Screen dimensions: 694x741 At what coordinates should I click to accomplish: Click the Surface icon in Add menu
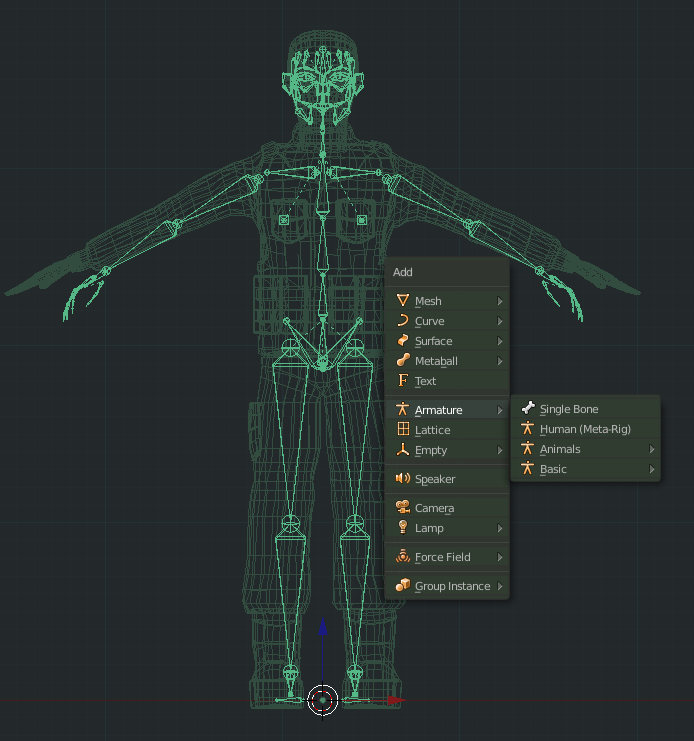click(x=403, y=340)
